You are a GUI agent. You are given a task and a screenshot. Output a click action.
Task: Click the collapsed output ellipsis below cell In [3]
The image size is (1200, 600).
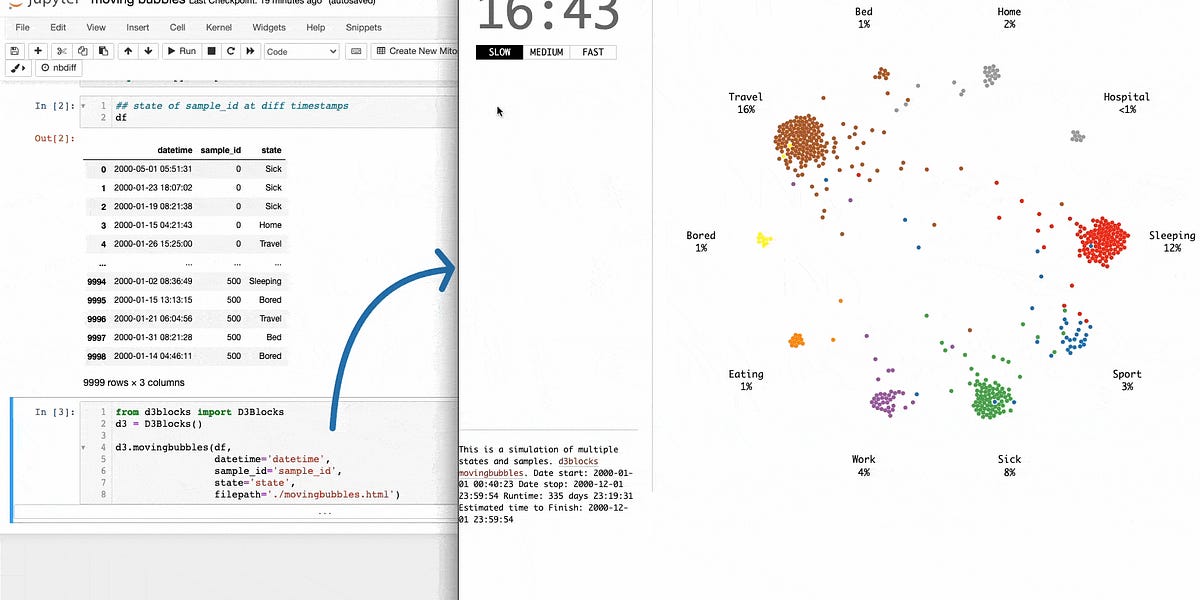[324, 513]
